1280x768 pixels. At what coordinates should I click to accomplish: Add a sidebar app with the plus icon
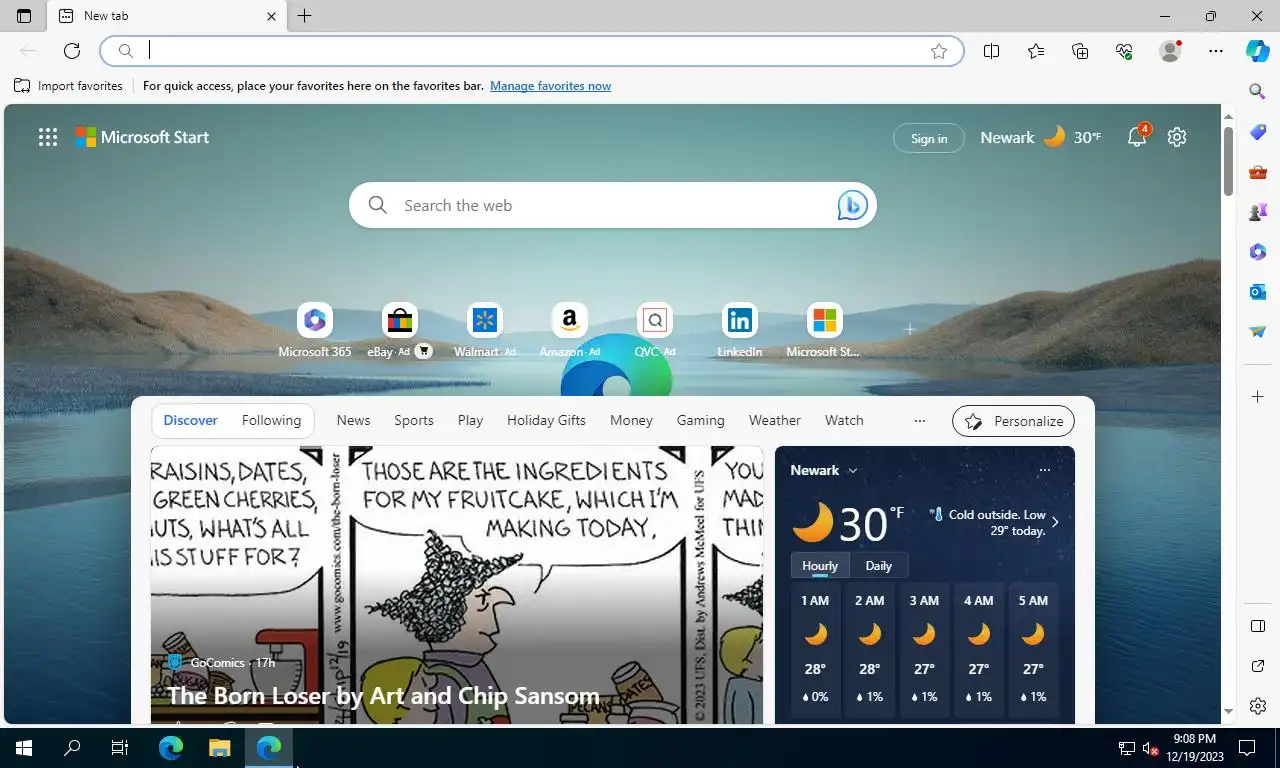pyautogui.click(x=1258, y=397)
